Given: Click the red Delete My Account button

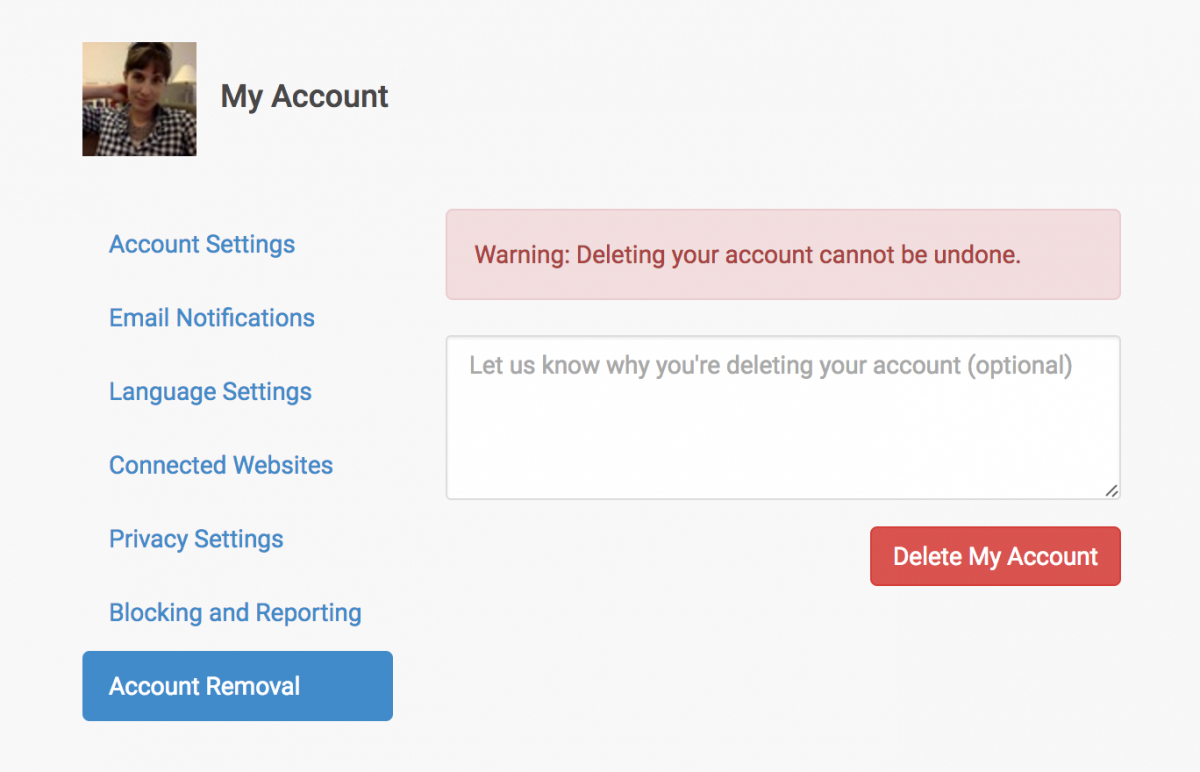Looking at the screenshot, I should [x=995, y=556].
